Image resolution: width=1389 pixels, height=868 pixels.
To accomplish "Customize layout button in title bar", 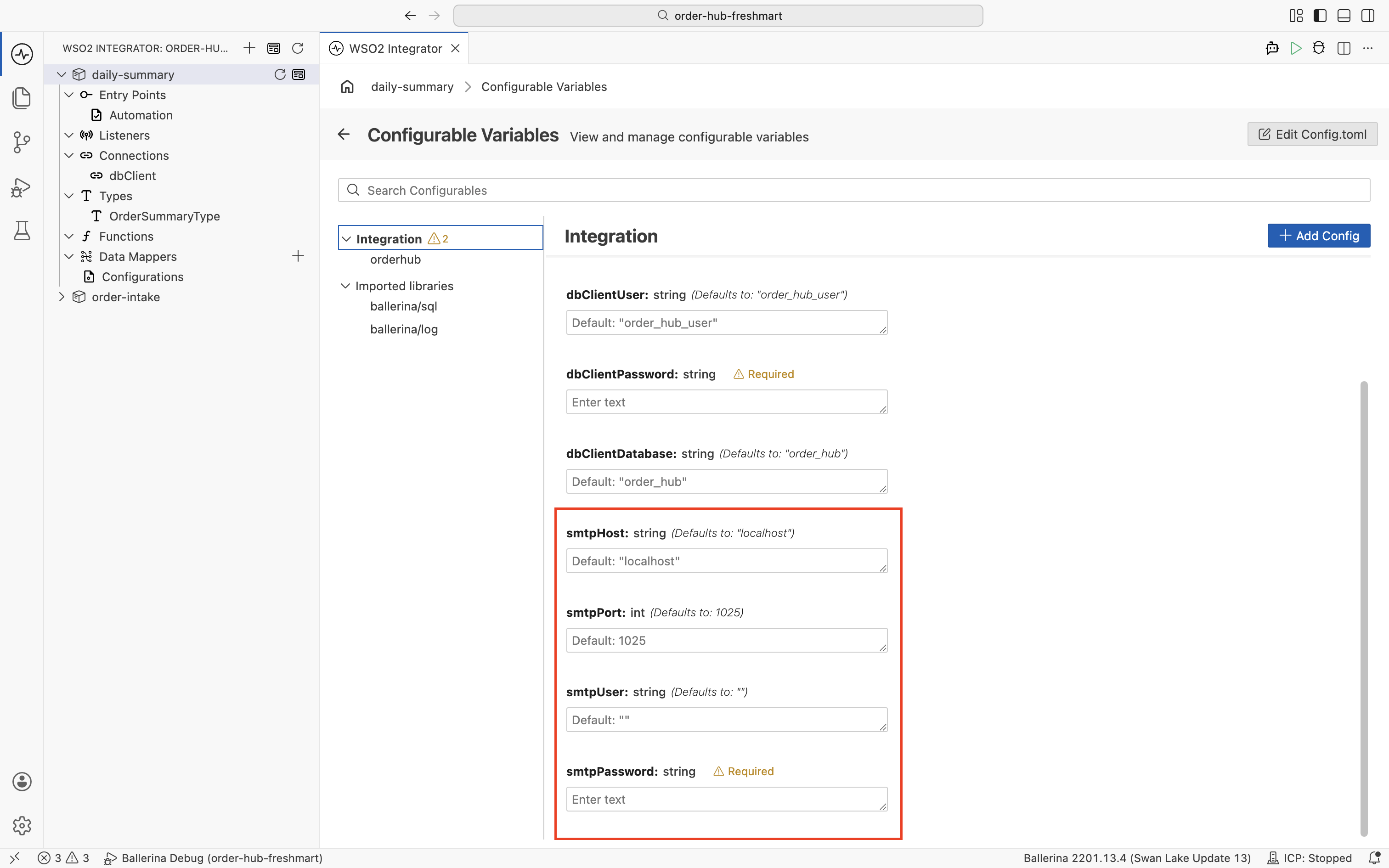I will [1296, 16].
